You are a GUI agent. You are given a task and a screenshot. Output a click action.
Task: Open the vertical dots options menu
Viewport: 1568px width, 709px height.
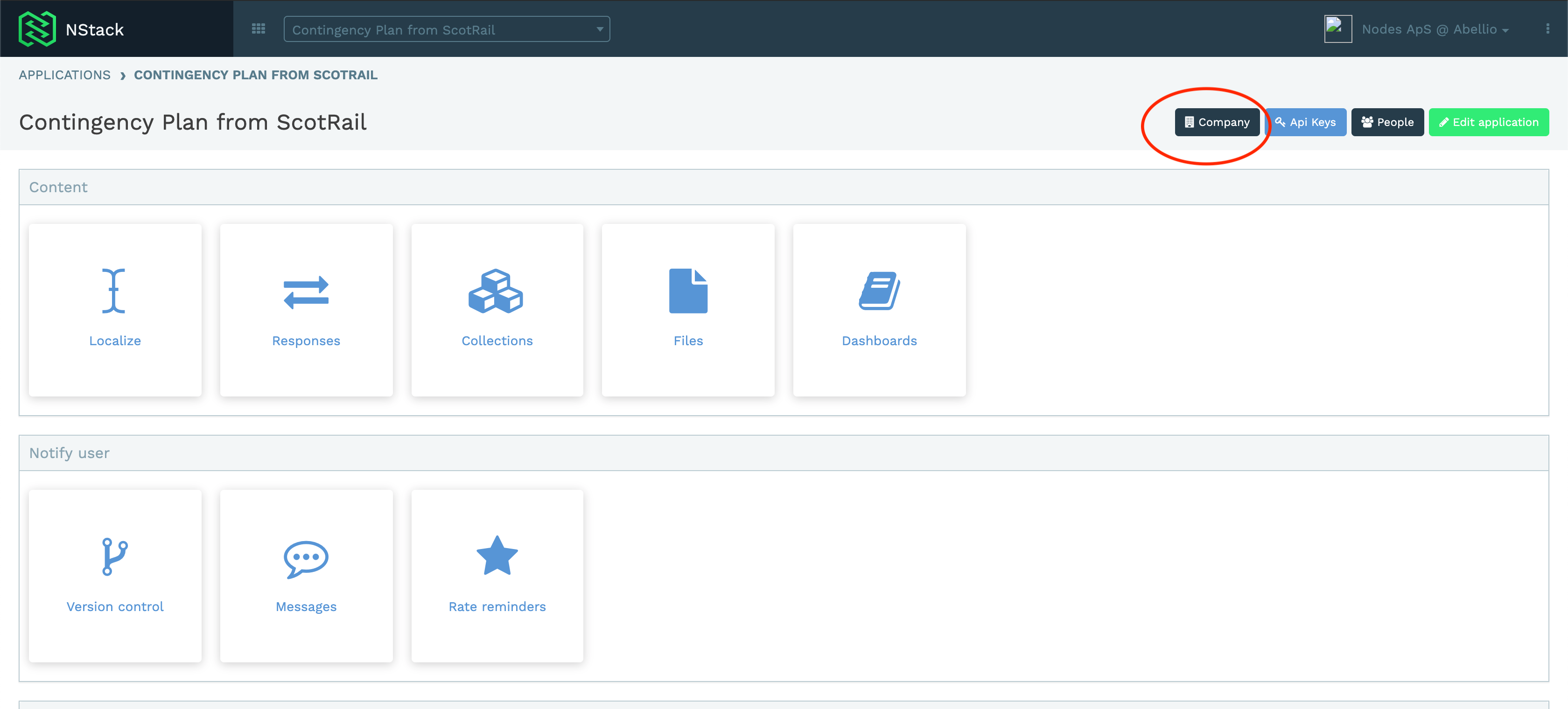[1547, 28]
